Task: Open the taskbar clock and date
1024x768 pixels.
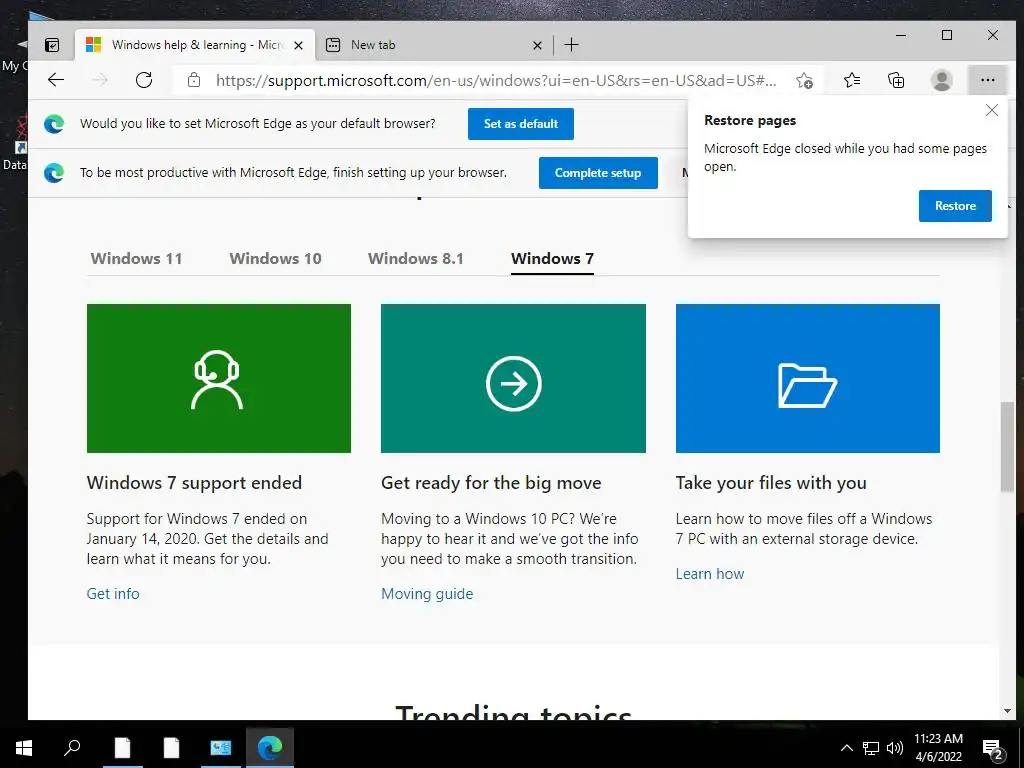Action: pyautogui.click(x=938, y=748)
